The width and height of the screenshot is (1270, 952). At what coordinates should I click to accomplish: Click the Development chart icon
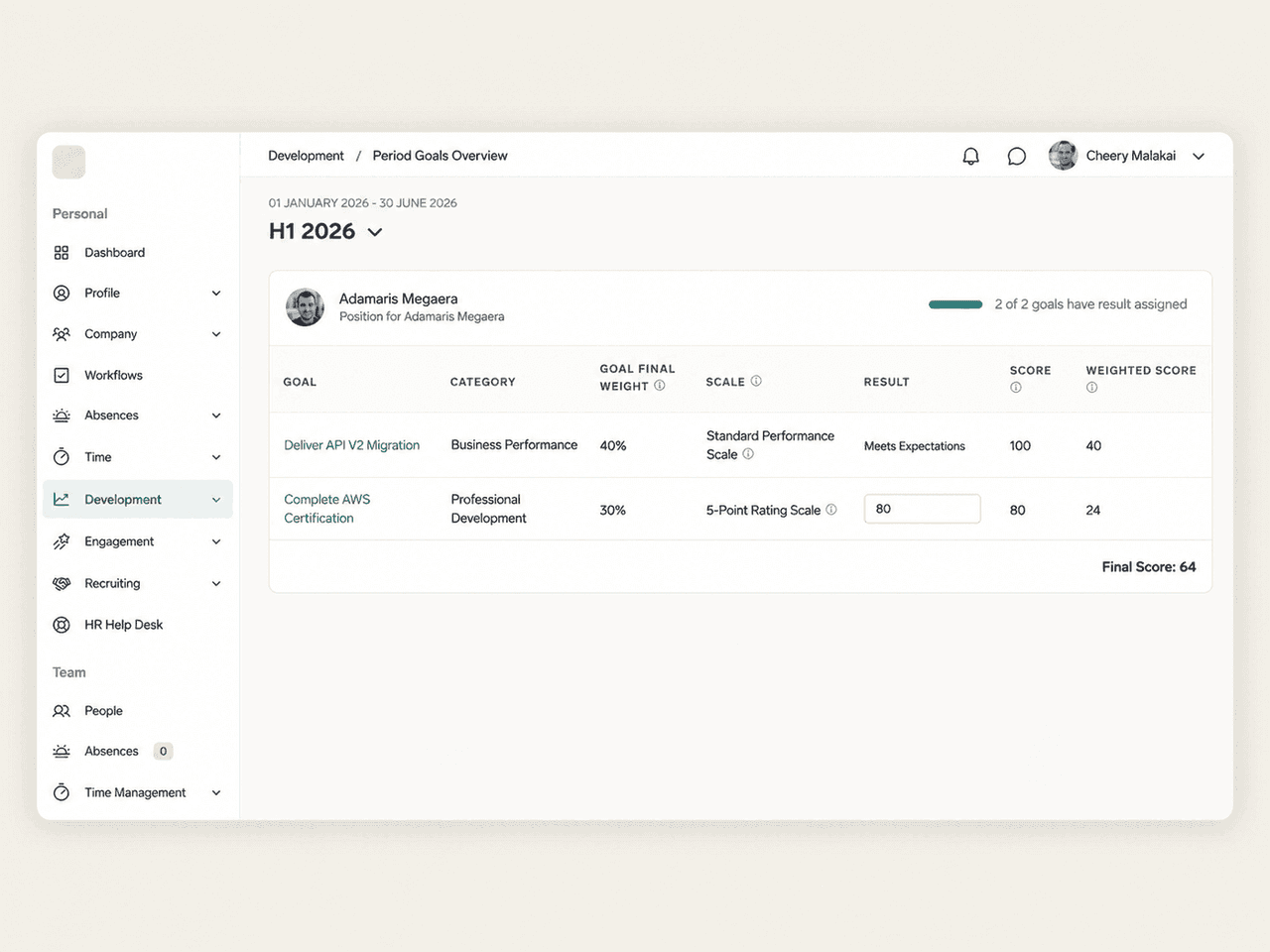(x=62, y=500)
